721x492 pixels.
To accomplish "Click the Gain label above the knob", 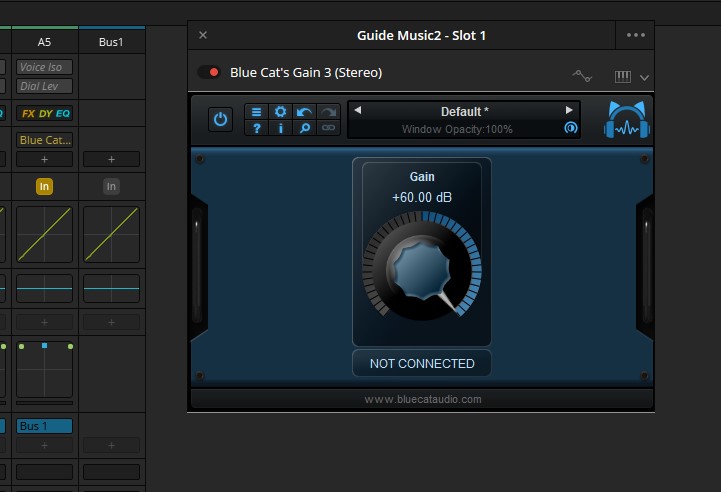I will tap(422, 177).
